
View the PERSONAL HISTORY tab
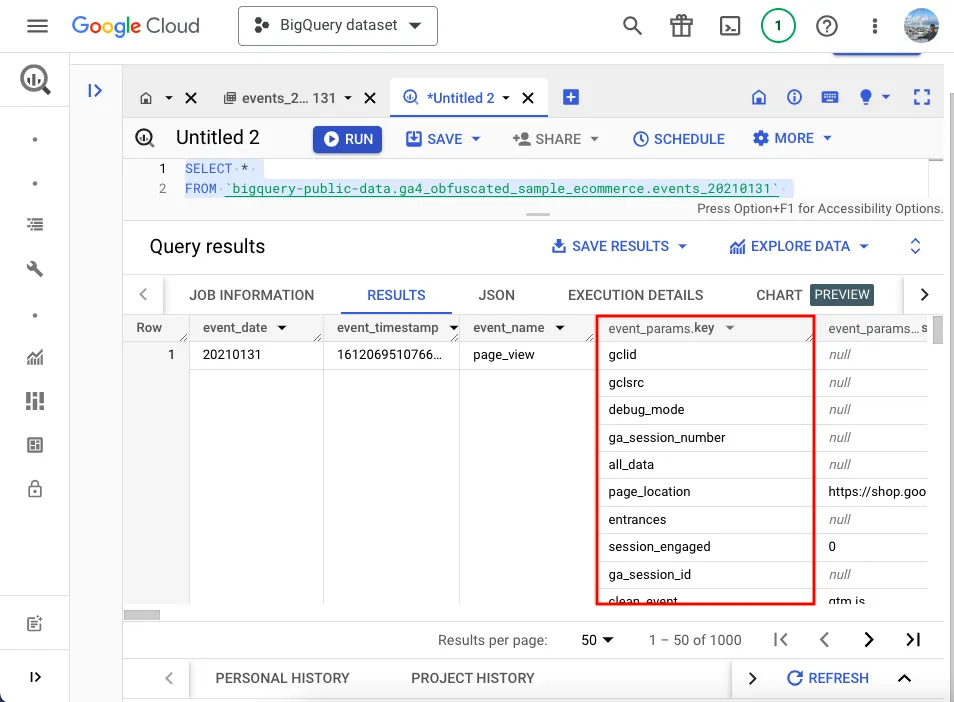coord(283,678)
